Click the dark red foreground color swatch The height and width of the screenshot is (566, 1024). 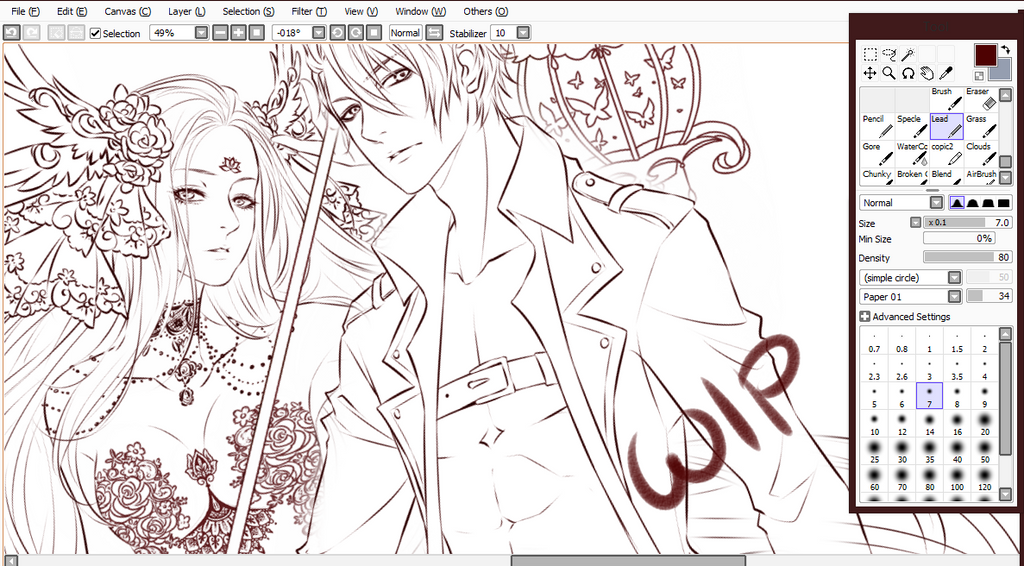[x=985, y=55]
